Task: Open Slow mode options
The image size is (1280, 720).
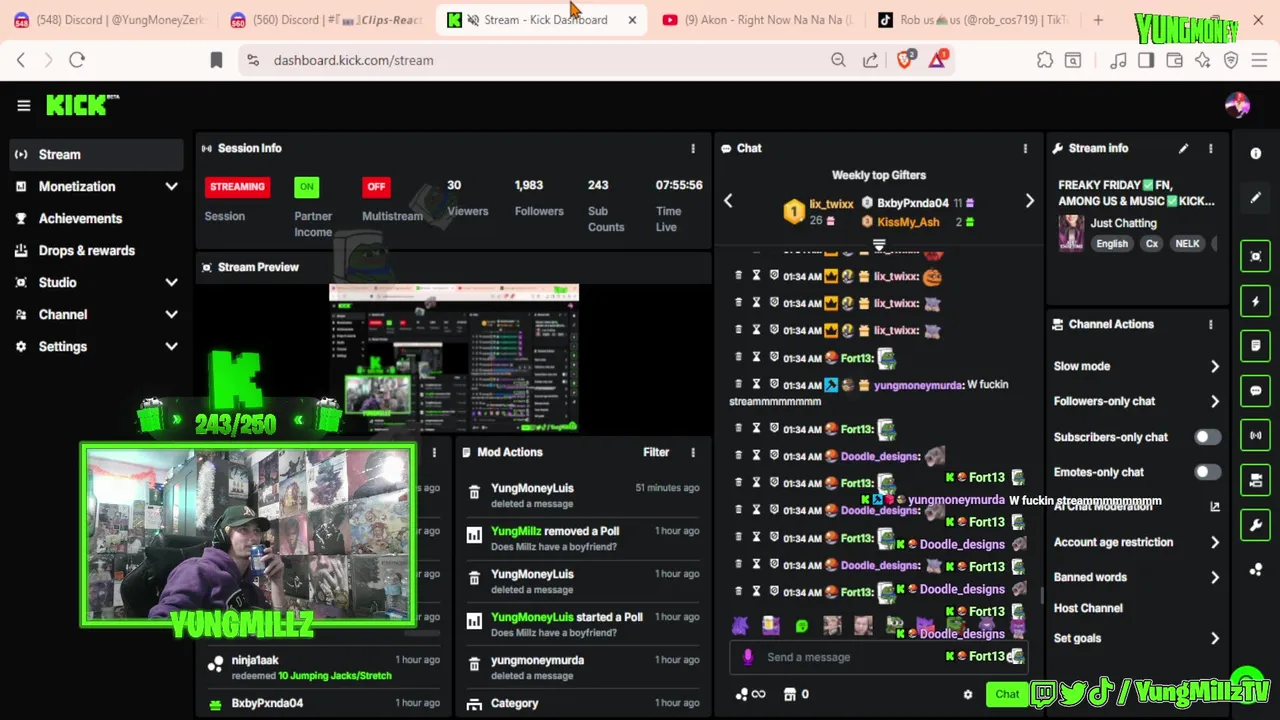Action: pos(1137,366)
